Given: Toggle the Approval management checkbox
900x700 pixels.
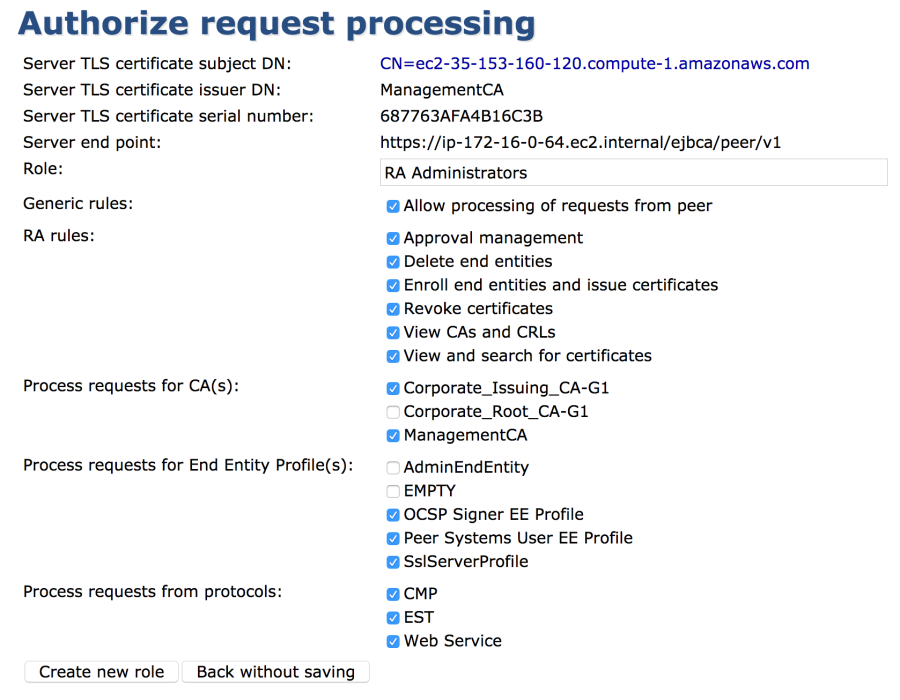Looking at the screenshot, I should (393, 239).
